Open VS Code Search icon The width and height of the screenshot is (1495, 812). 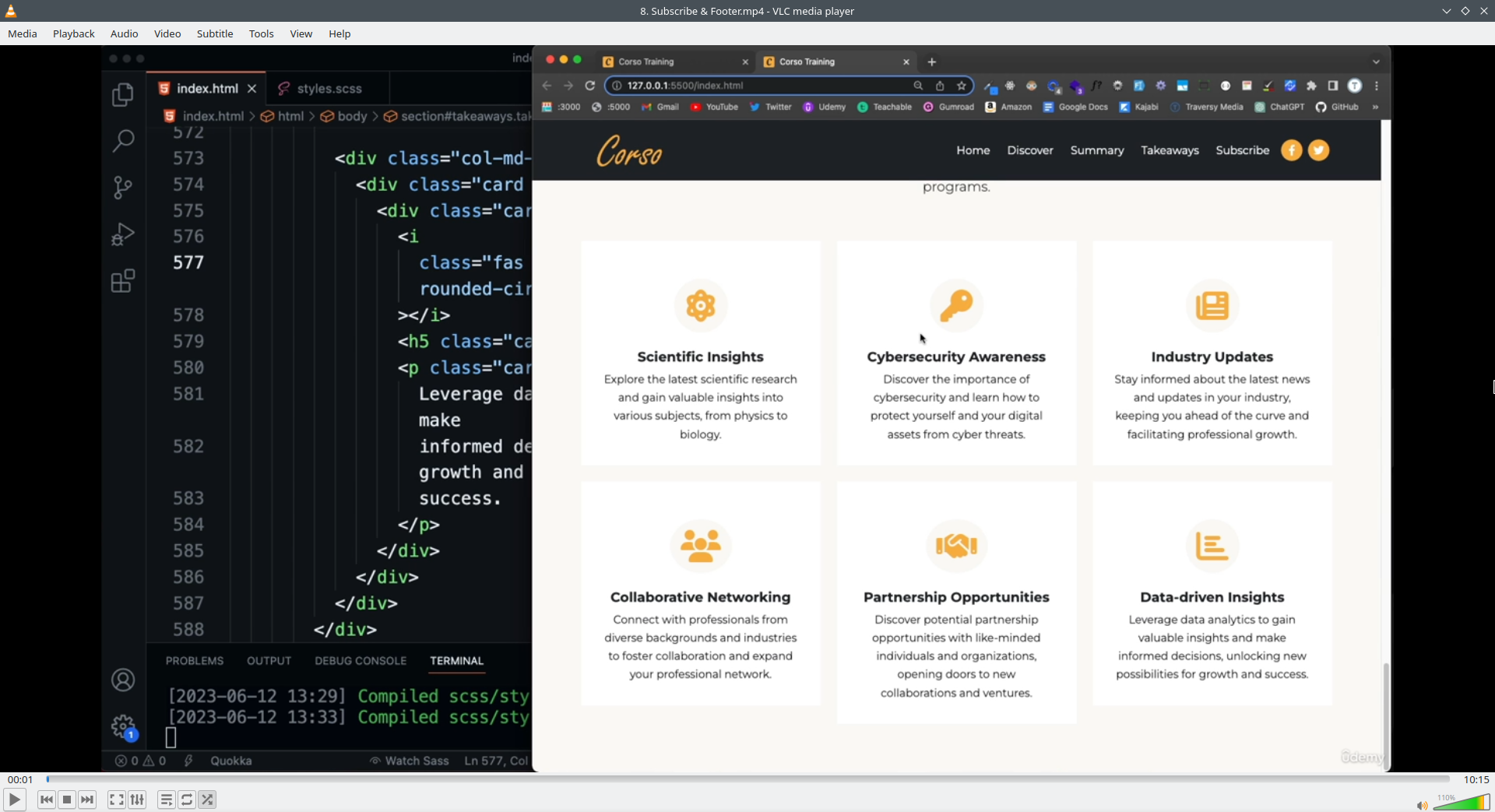point(123,141)
